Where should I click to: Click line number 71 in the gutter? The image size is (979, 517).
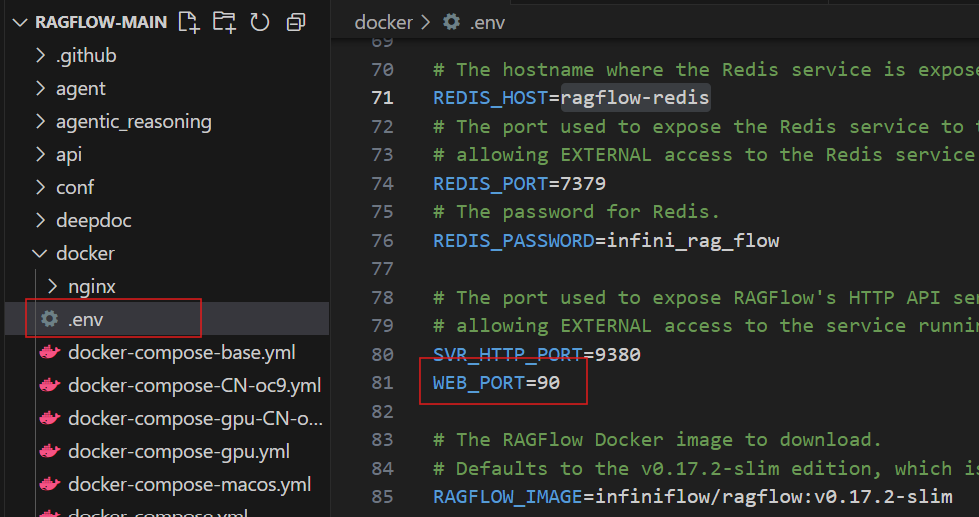tap(382, 98)
